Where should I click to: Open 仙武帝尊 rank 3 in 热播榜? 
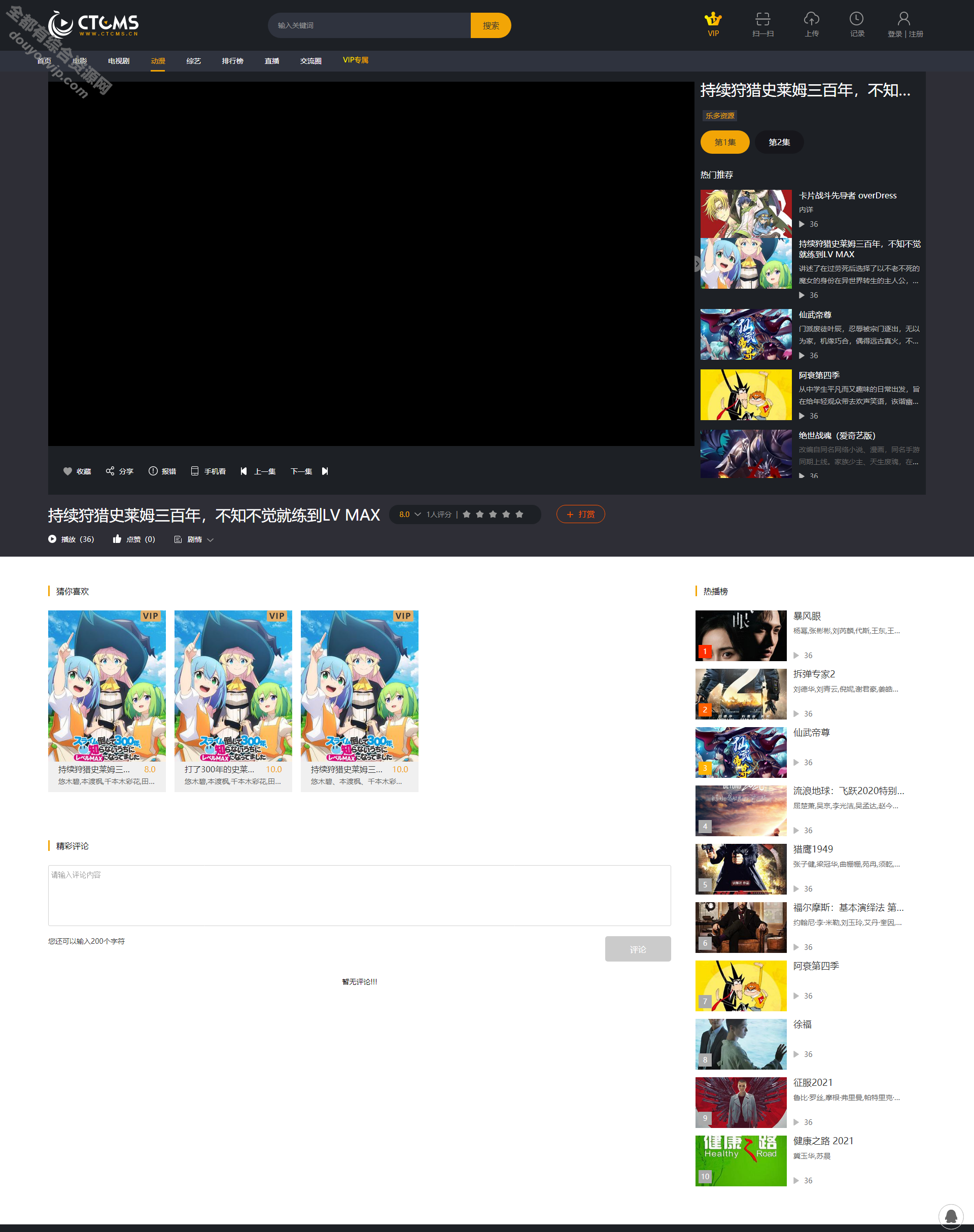click(741, 752)
